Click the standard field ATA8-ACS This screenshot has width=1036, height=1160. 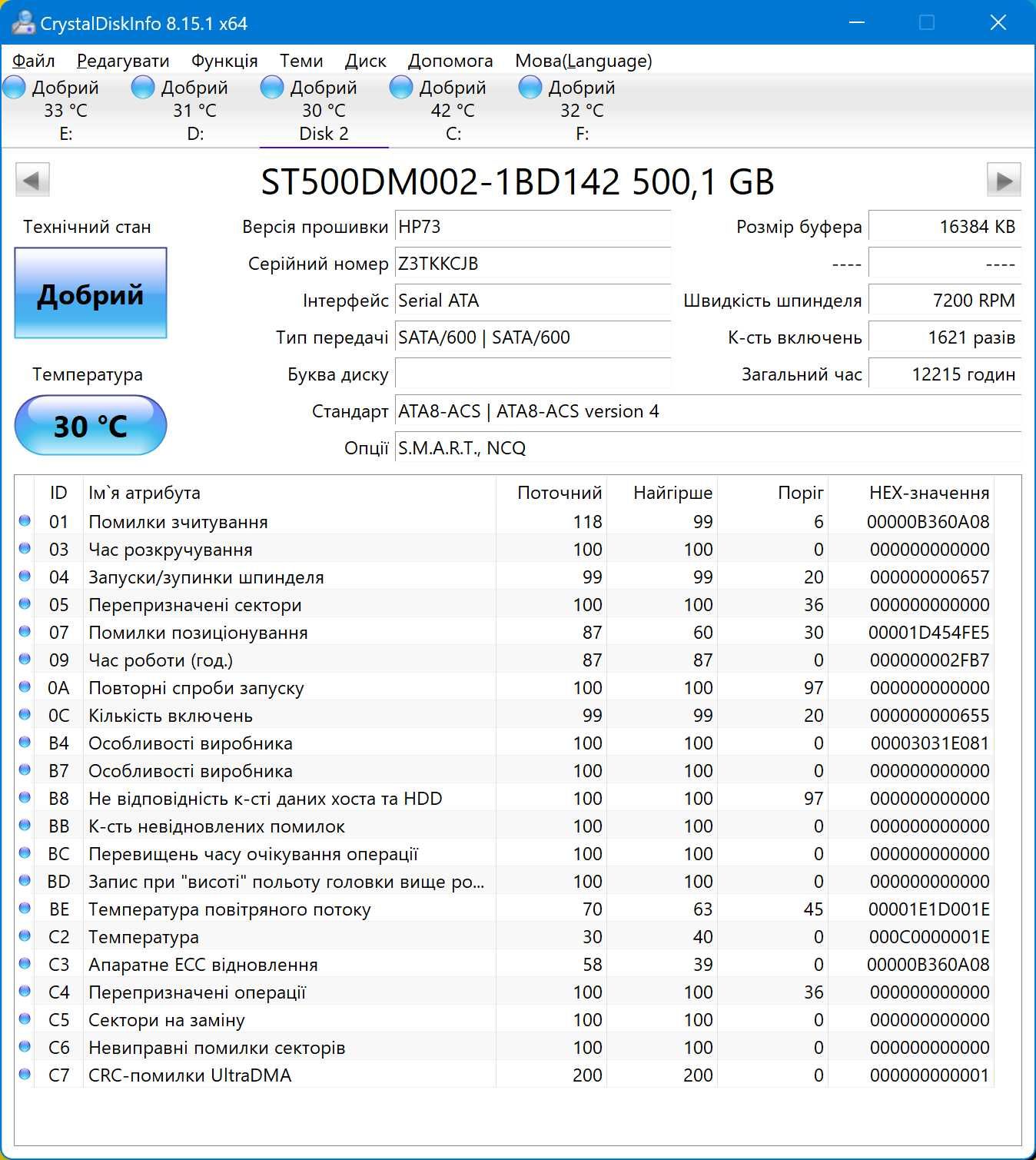708,411
